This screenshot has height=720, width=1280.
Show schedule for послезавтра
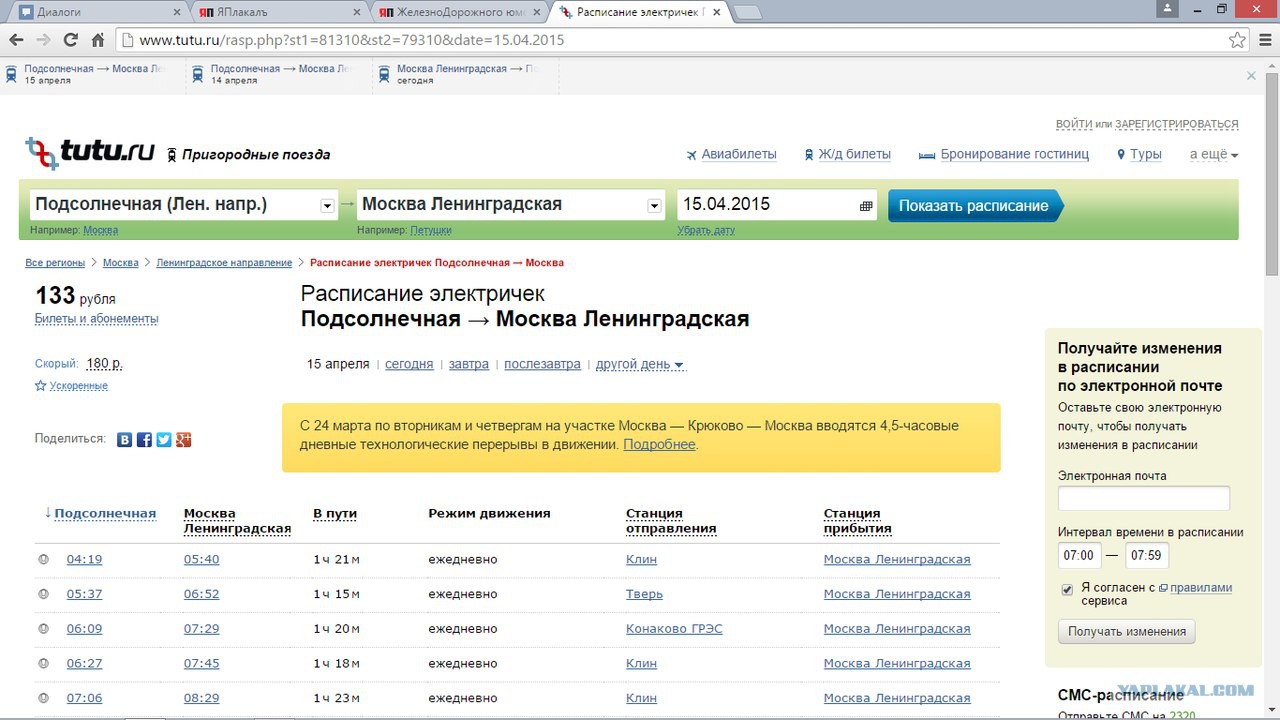(x=542, y=364)
